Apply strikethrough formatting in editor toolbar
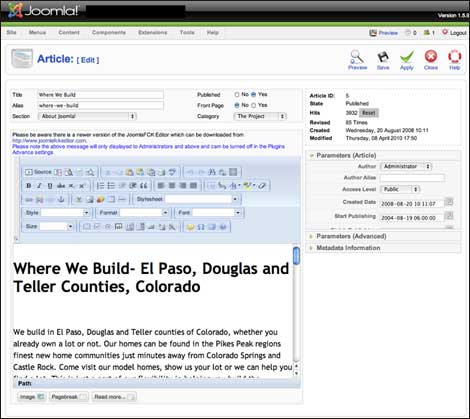This screenshot has height=419, width=470. [x=61, y=186]
